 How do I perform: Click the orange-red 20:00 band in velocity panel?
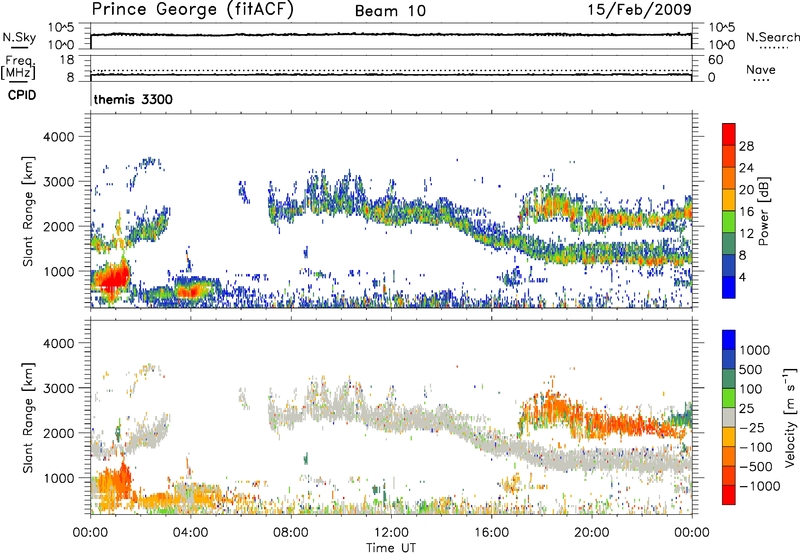[x=633, y=426]
